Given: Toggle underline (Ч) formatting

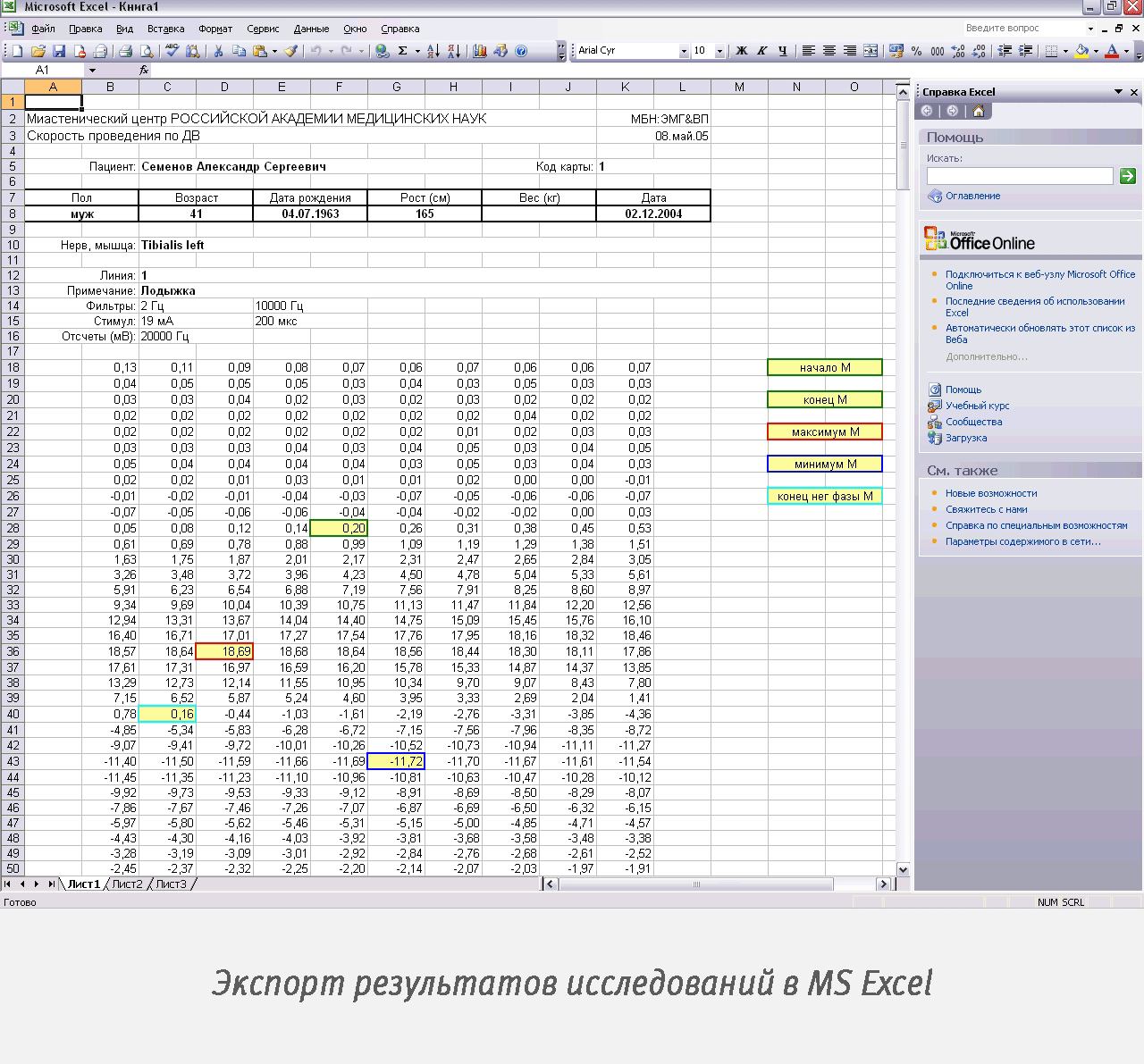Looking at the screenshot, I should (783, 51).
